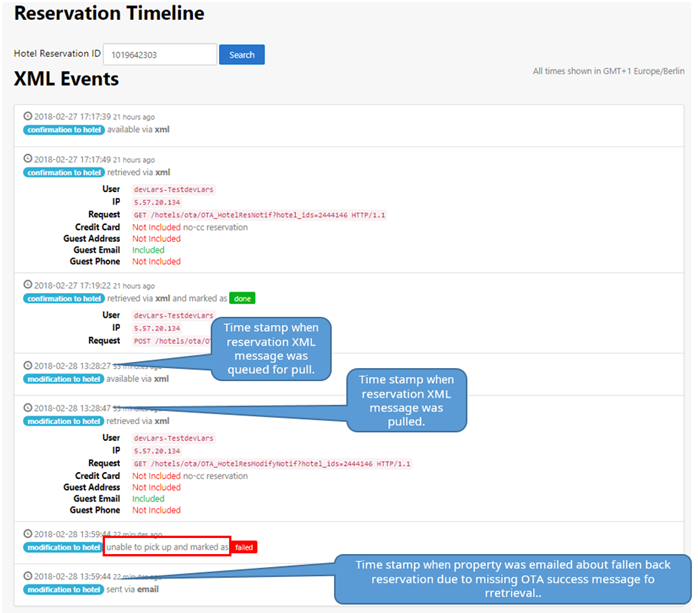Image resolution: width=698 pixels, height=613 pixels.
Task: Click the Hotel Reservation ID input field
Action: (159, 55)
